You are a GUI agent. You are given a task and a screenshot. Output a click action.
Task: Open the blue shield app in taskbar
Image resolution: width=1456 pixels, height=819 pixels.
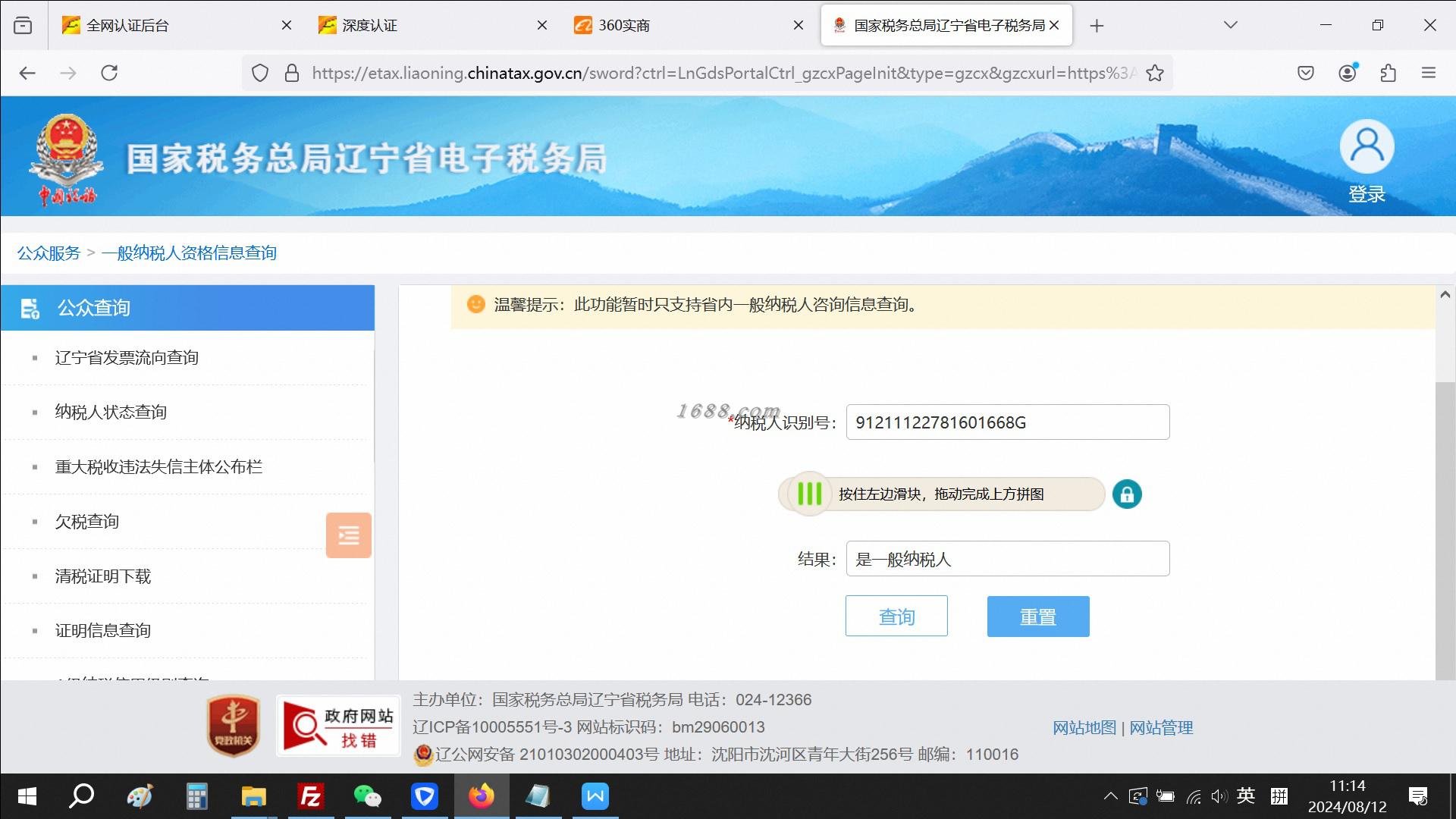(425, 796)
